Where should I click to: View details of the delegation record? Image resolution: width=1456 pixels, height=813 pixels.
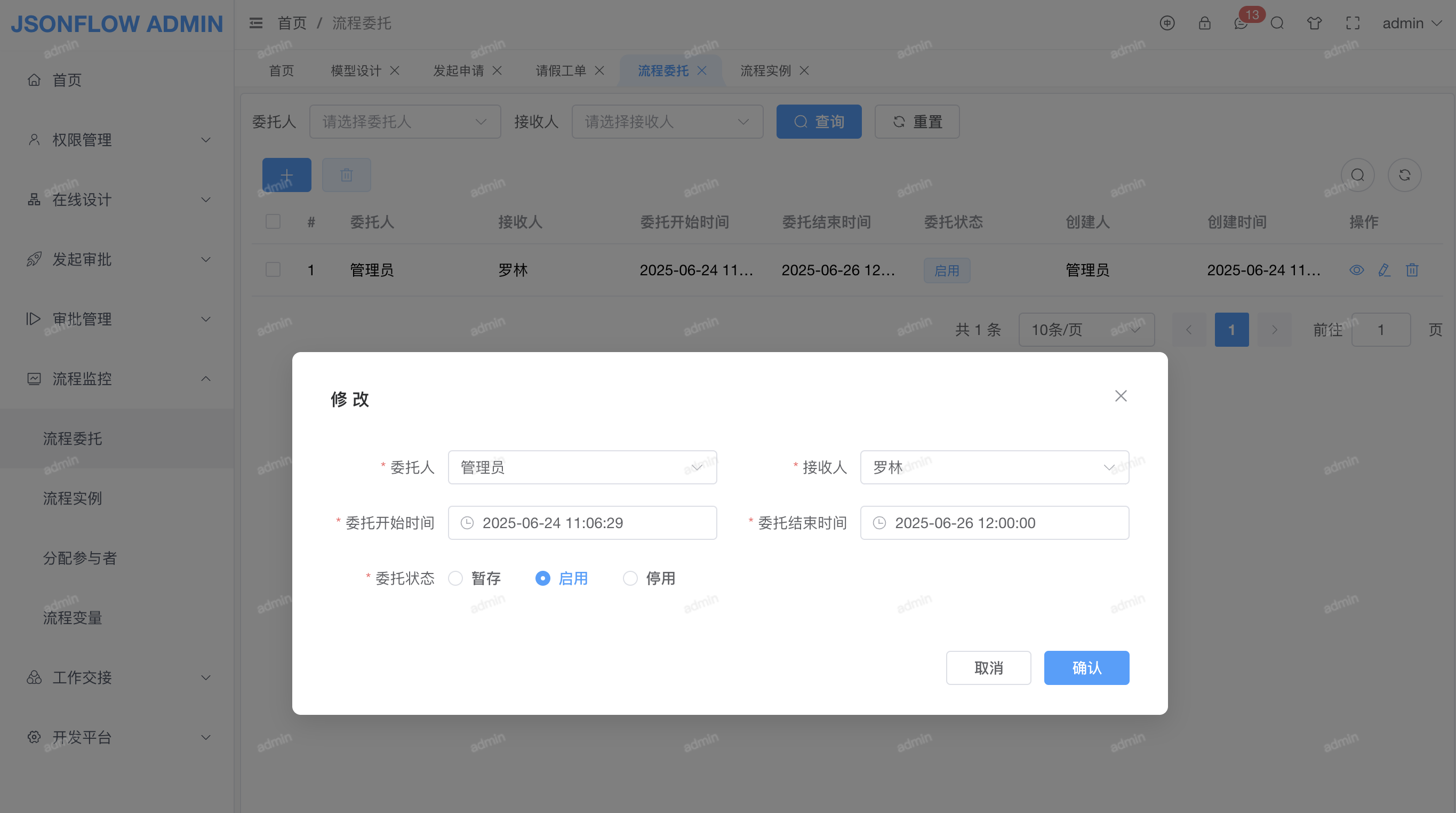[1356, 270]
